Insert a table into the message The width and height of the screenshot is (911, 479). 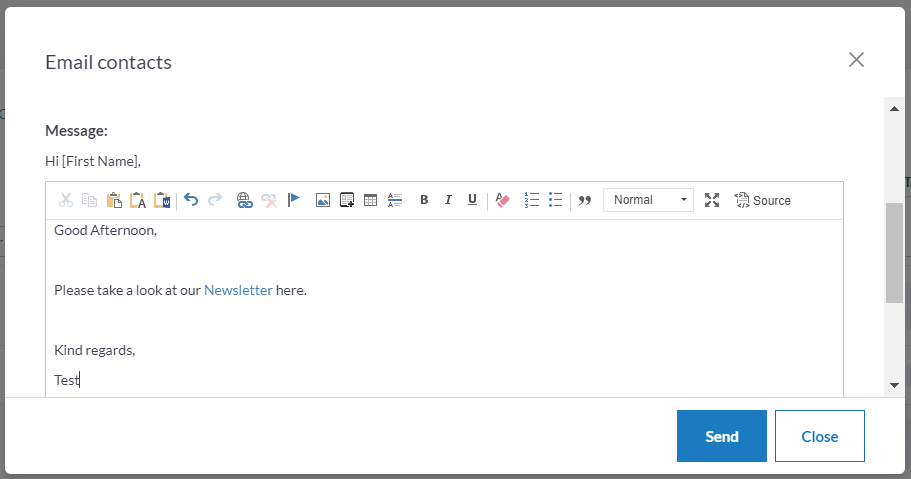point(371,200)
